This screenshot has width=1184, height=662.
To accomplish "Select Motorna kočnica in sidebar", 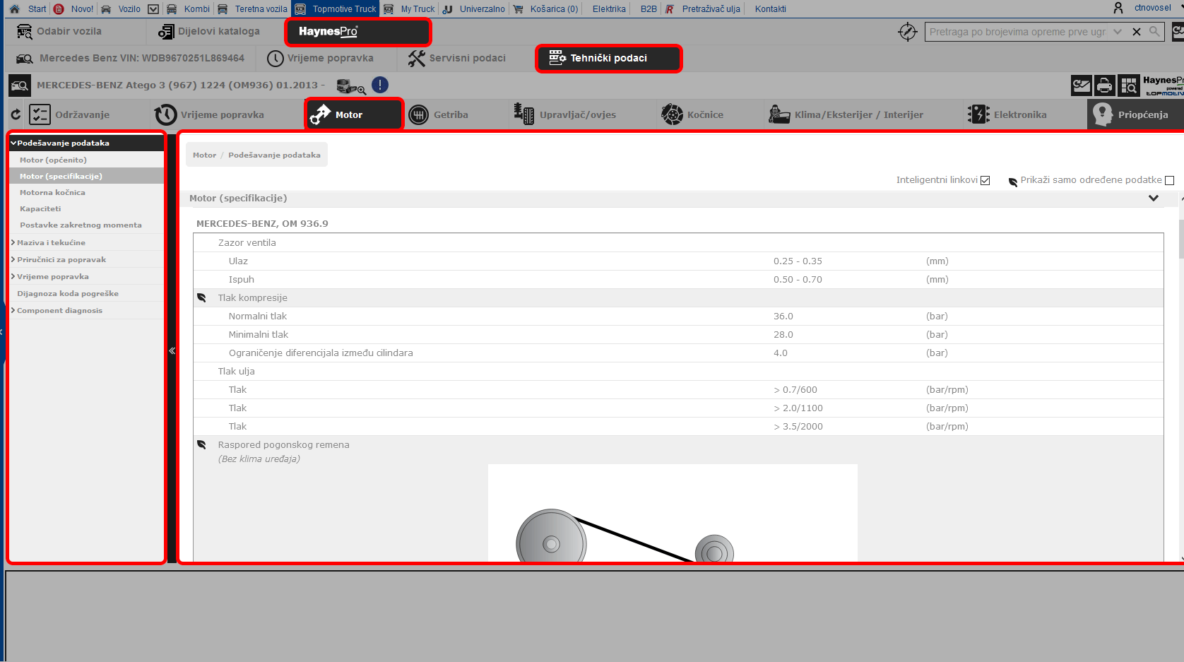I will [52, 192].
